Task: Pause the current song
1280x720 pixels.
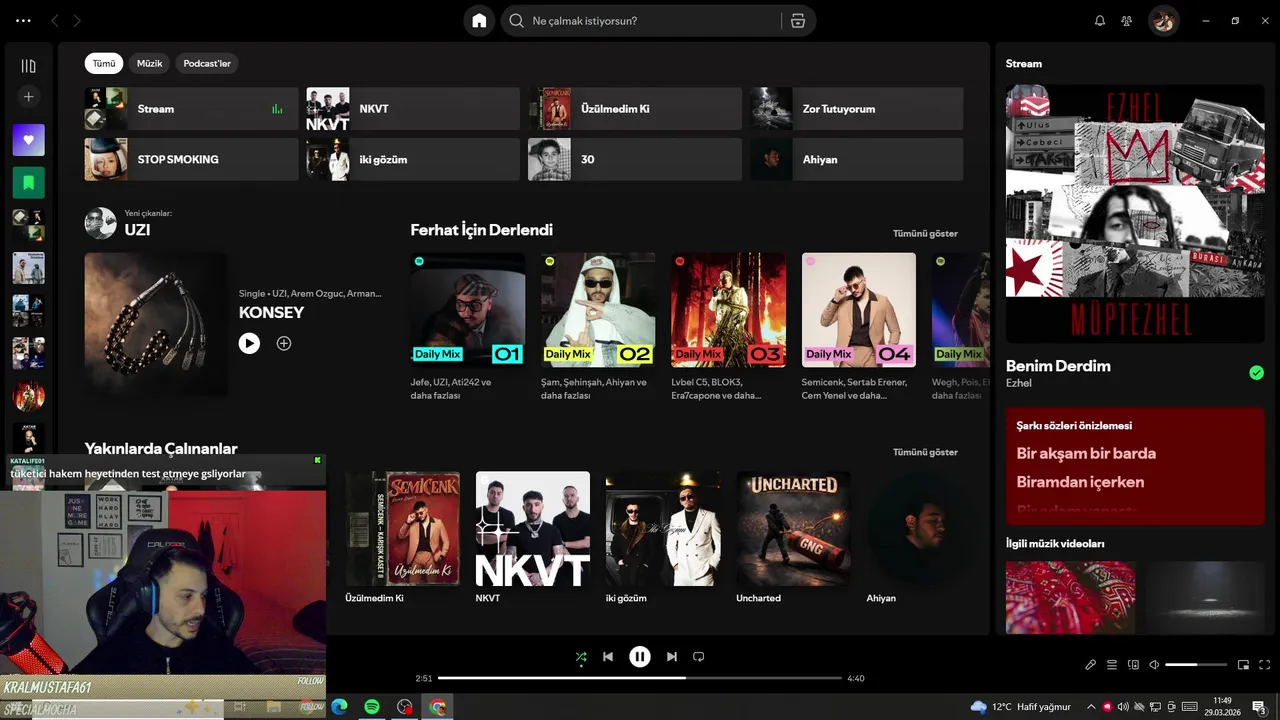Action: pyautogui.click(x=640, y=657)
